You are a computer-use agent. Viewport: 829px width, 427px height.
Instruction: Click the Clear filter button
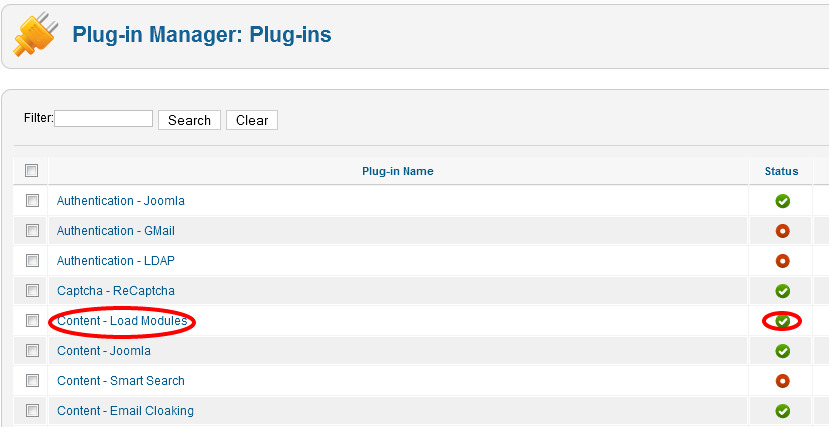click(252, 120)
